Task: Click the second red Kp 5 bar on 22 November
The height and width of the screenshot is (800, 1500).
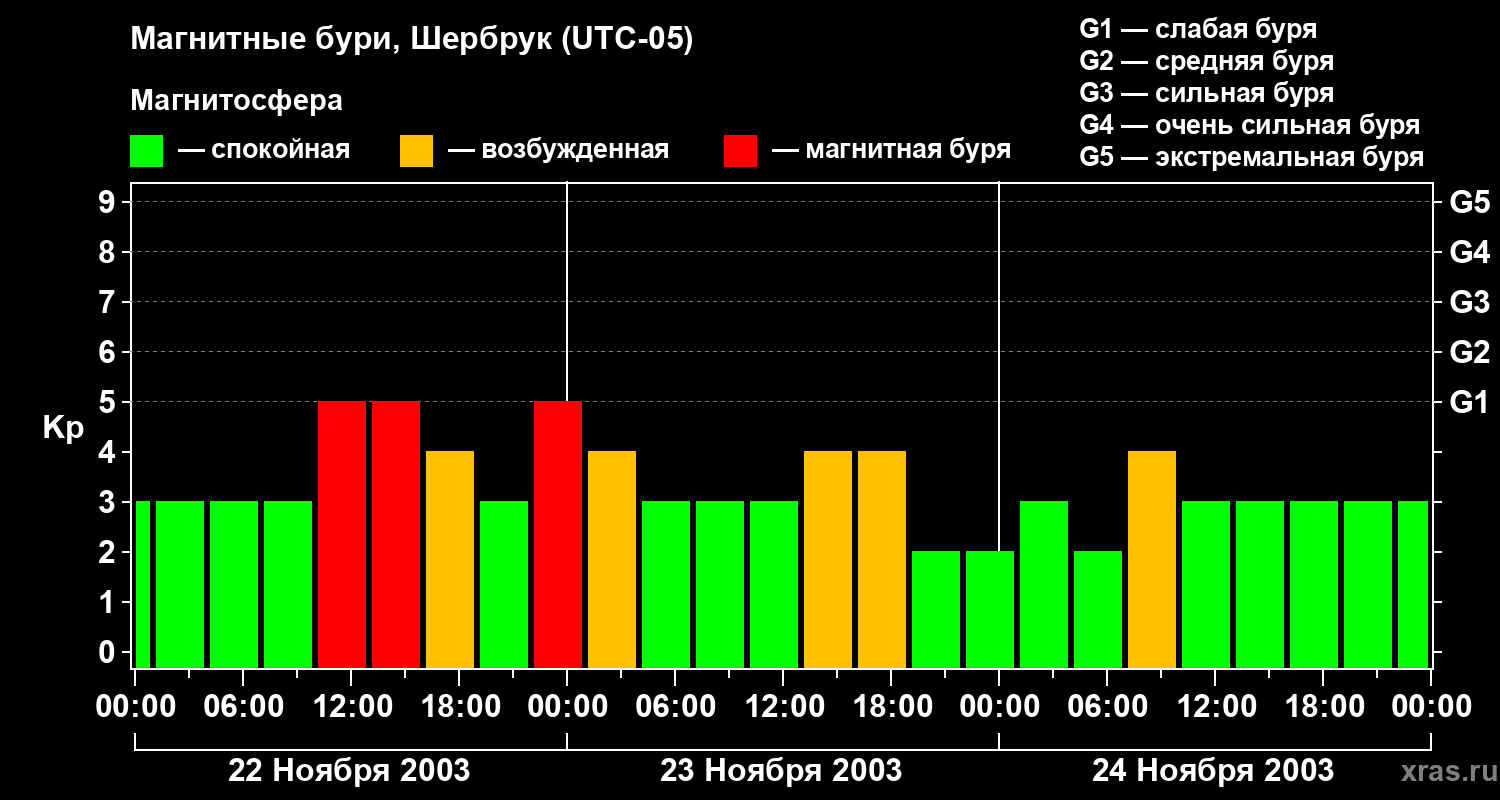Action: 396,535
